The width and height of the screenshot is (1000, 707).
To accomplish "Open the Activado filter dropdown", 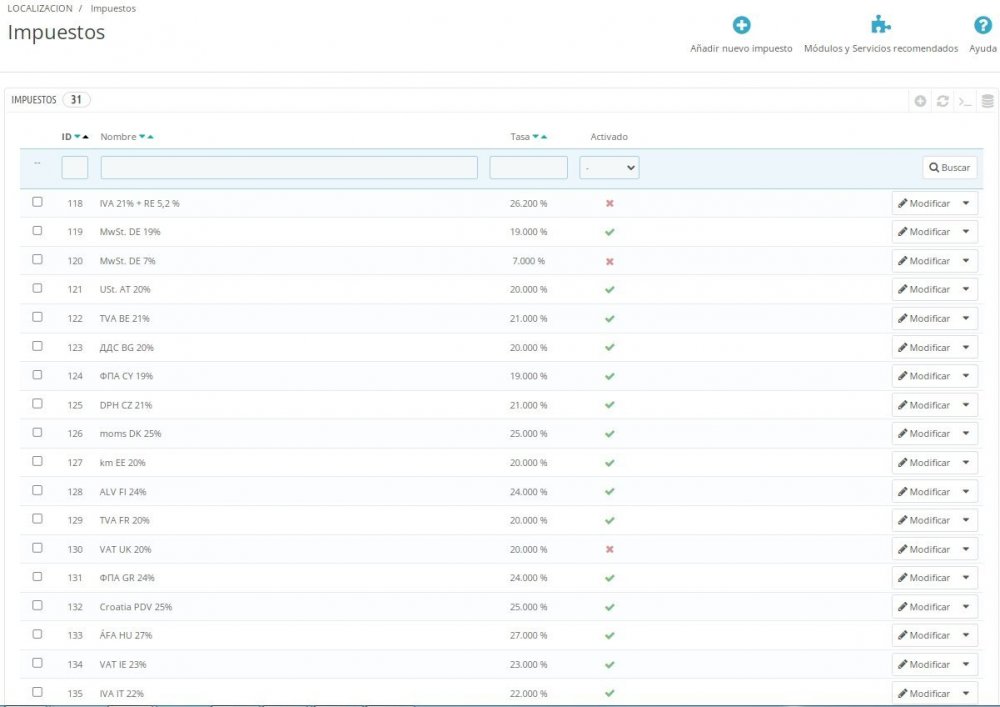I will [609, 167].
